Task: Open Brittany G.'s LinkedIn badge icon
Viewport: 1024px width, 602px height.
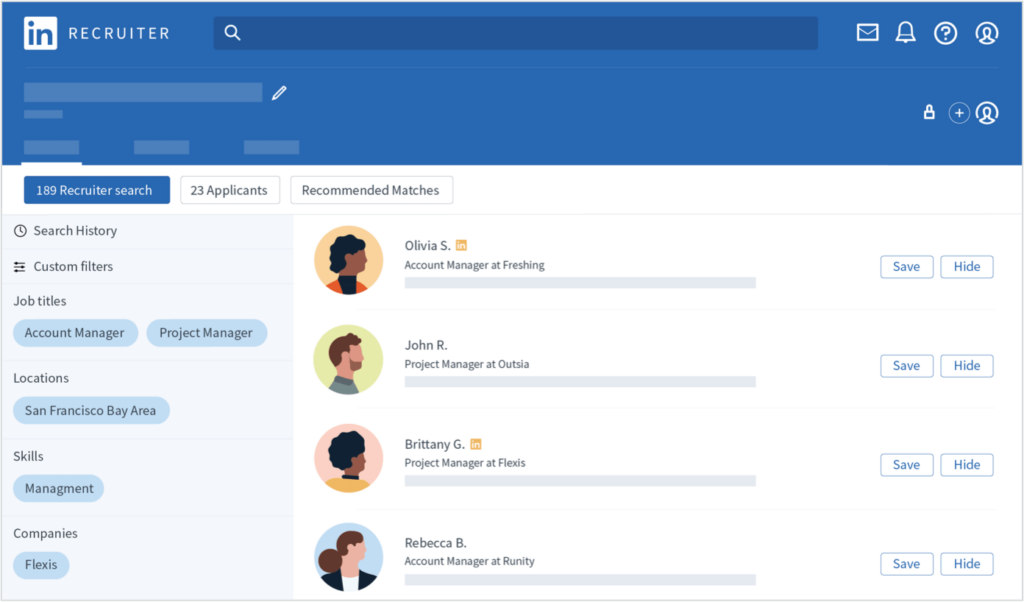Action: (476, 443)
